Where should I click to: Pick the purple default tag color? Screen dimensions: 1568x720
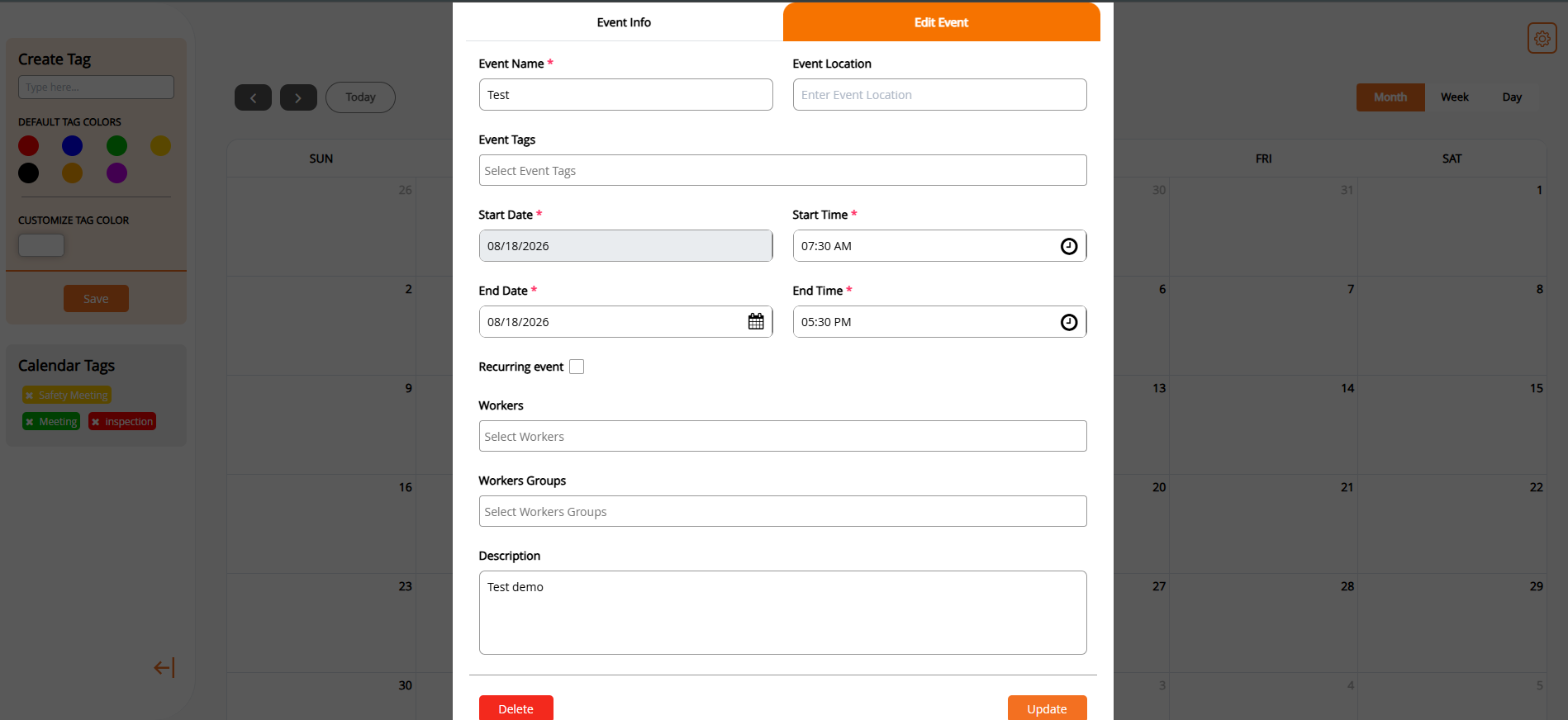coord(117,173)
